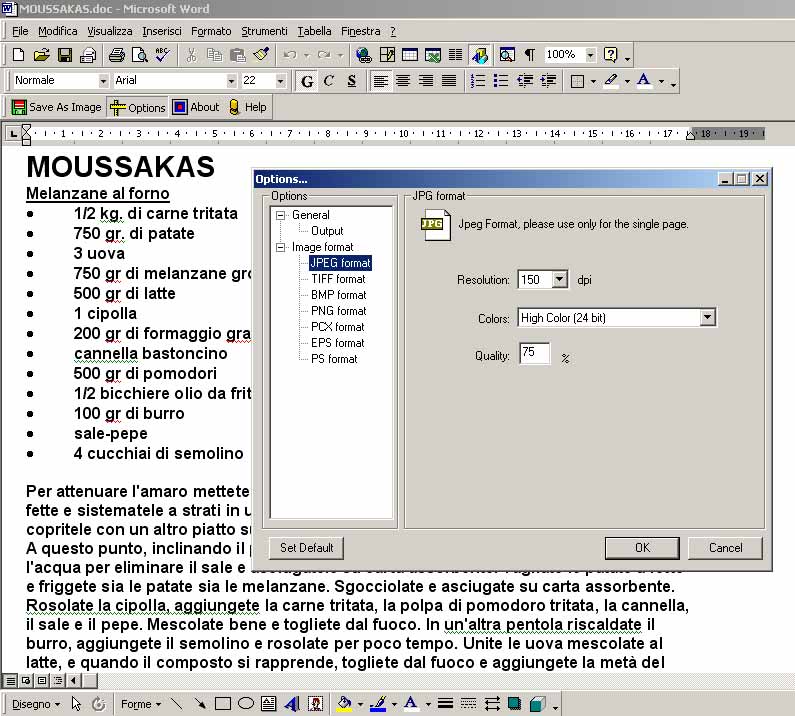Click the Quality percentage input field
Screen dimensions: 795x716
[534, 354]
